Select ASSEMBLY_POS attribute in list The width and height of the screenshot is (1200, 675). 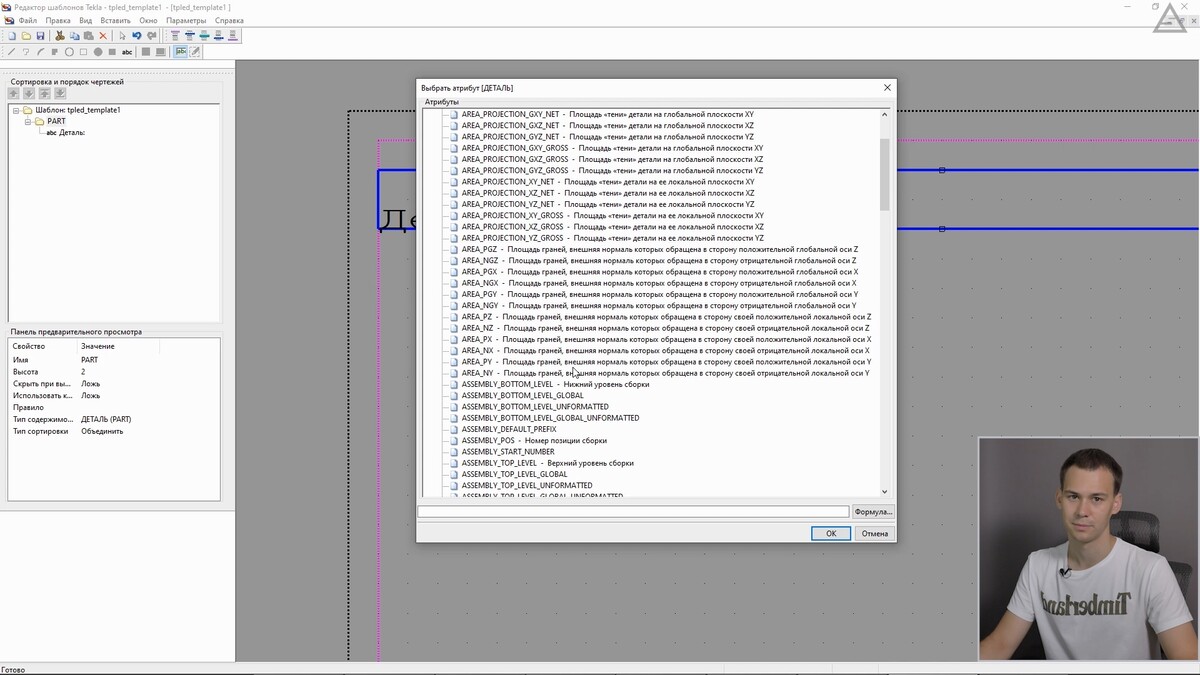point(533,441)
